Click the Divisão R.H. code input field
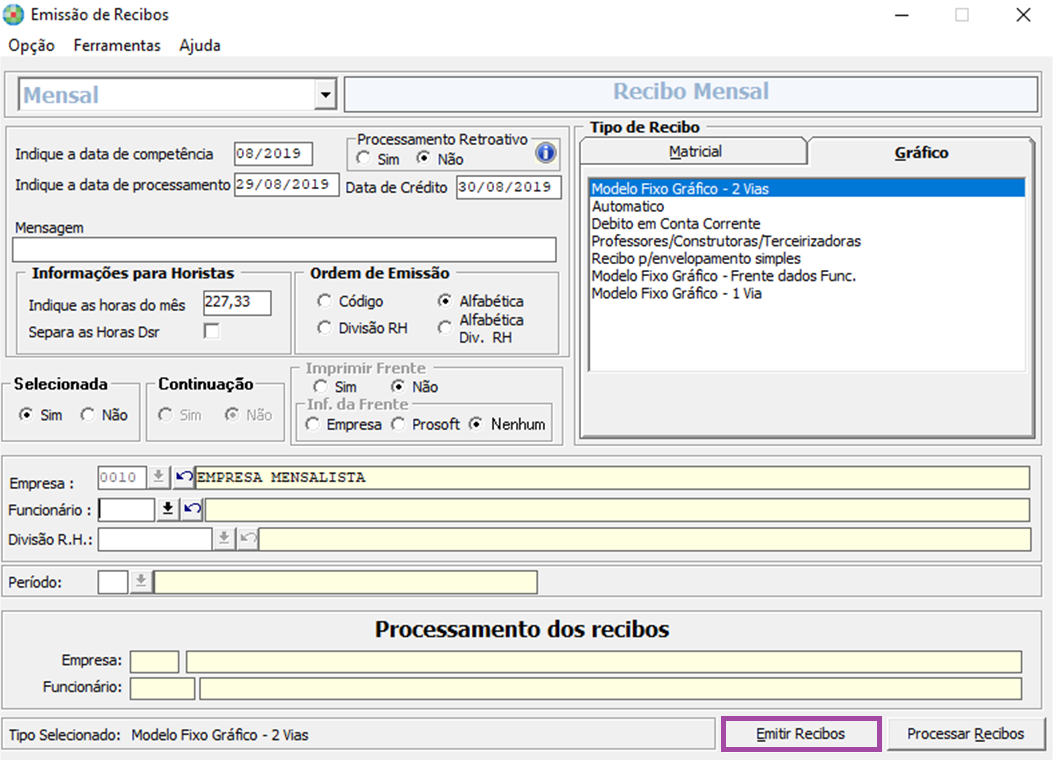1053x760 pixels. 154,539
